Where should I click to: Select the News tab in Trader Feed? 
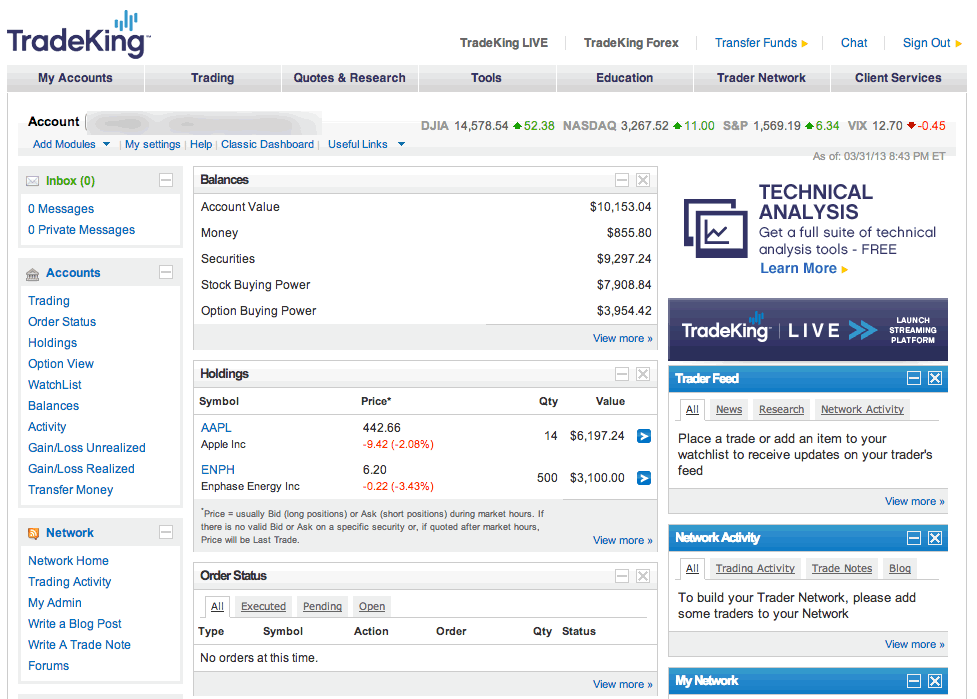point(729,409)
